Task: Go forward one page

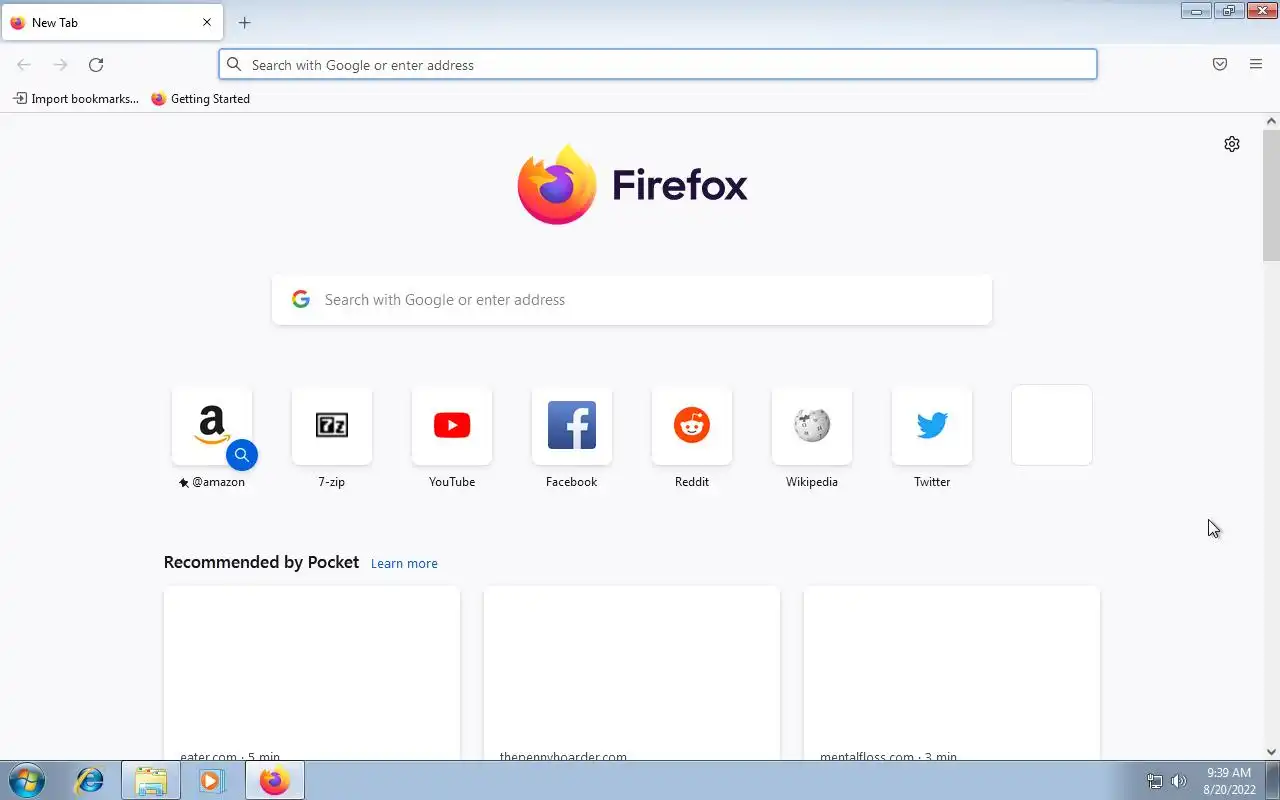Action: (x=60, y=65)
